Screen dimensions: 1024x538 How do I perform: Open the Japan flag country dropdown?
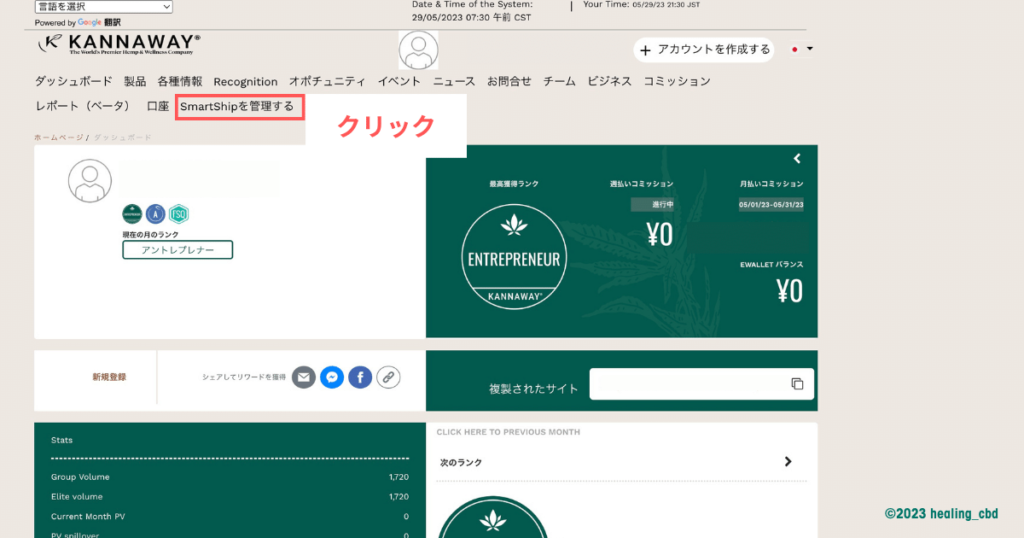tap(802, 49)
